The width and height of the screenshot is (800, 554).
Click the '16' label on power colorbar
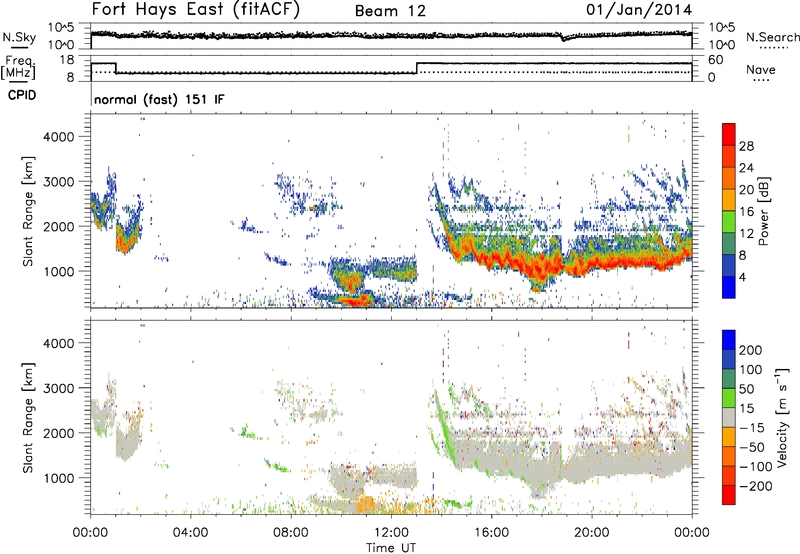[x=746, y=212]
